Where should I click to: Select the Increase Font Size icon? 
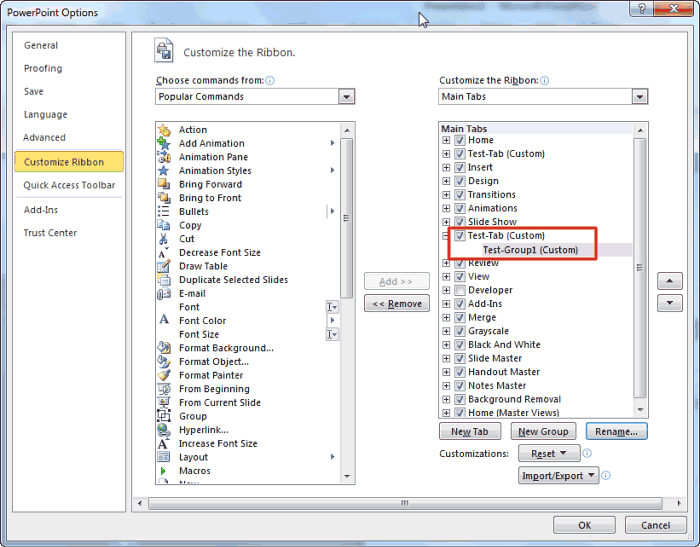(164, 443)
